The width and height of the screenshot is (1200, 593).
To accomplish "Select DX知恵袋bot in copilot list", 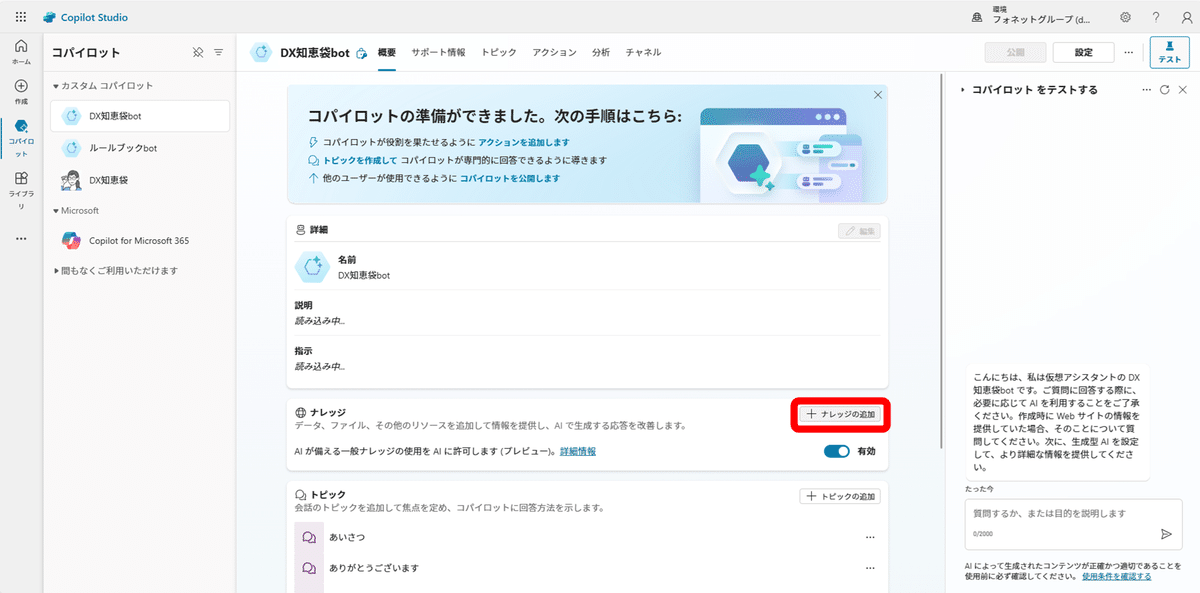I will click(x=140, y=116).
